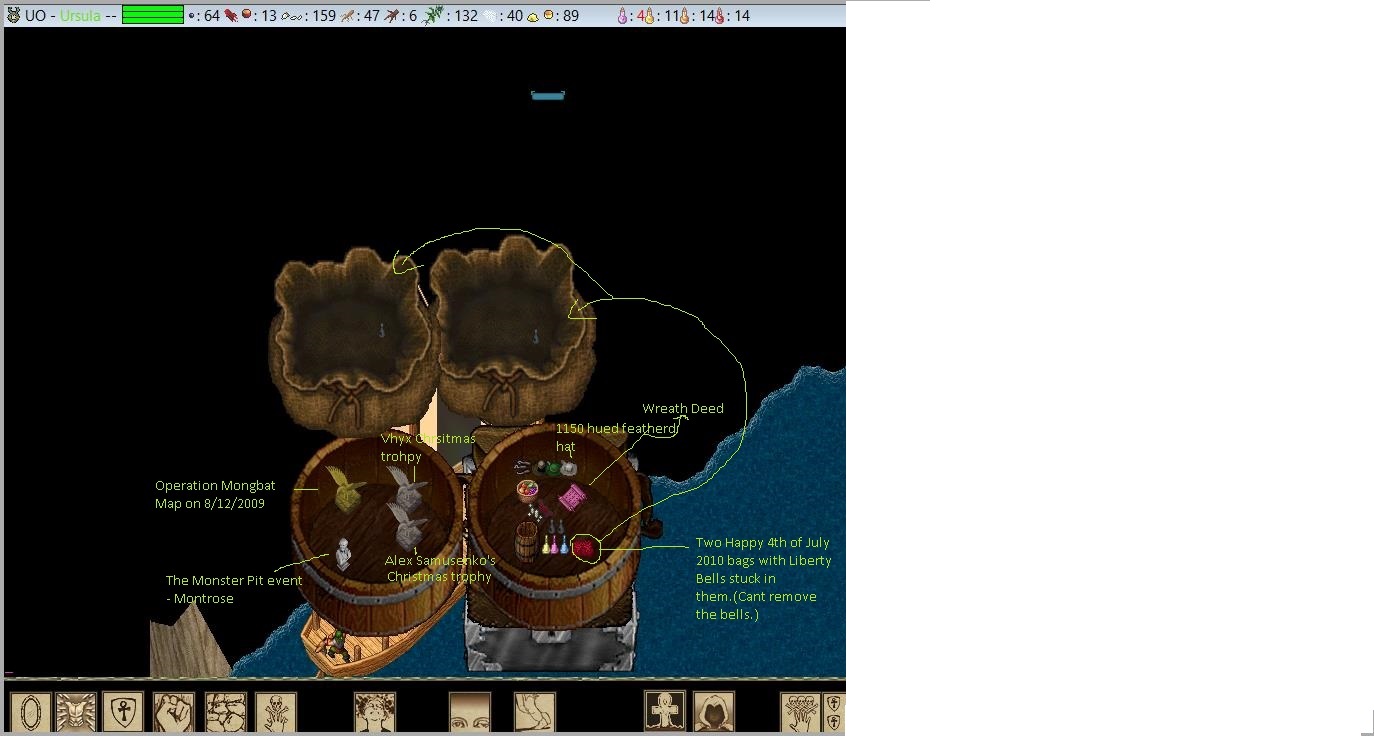Image resolution: width=1374 pixels, height=736 pixels.
Task: Click the eyes face spell icon
Action: click(470, 712)
